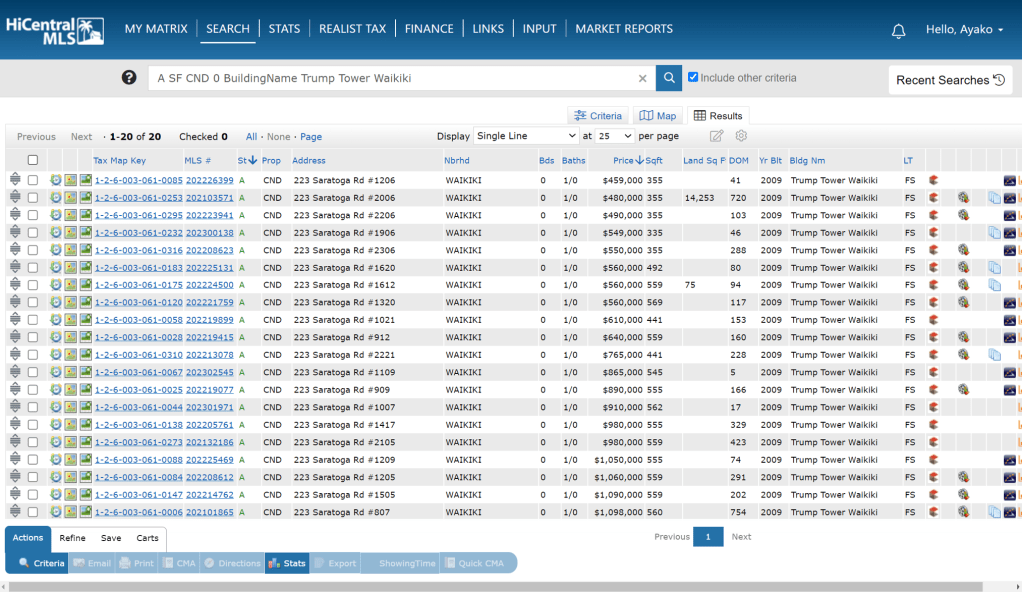Open the Display Single Line dropdown
Image resolution: width=1022 pixels, height=592 pixels.
pos(526,136)
